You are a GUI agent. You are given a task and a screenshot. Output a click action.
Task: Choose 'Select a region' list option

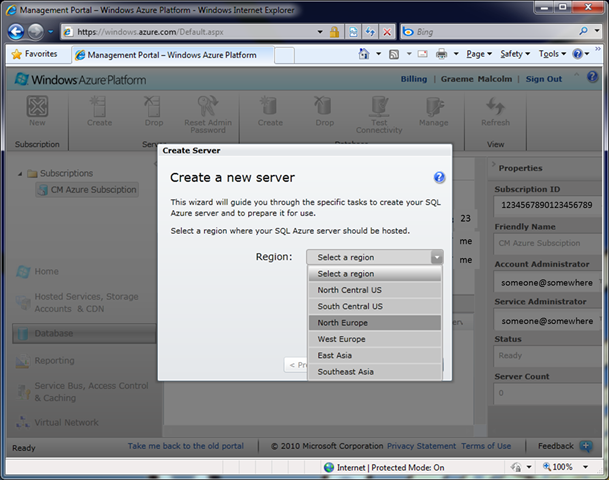375,274
